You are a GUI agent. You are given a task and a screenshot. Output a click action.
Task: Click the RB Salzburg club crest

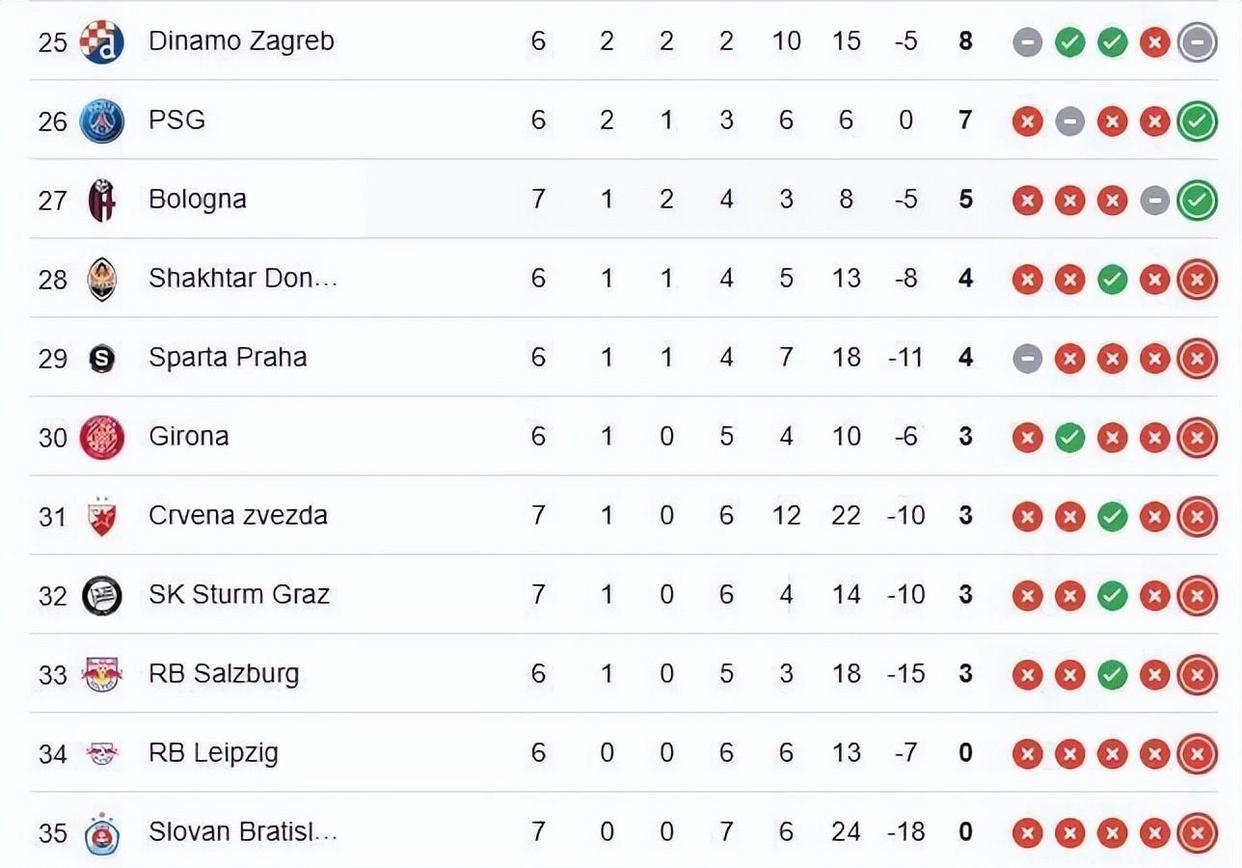[x=102, y=674]
